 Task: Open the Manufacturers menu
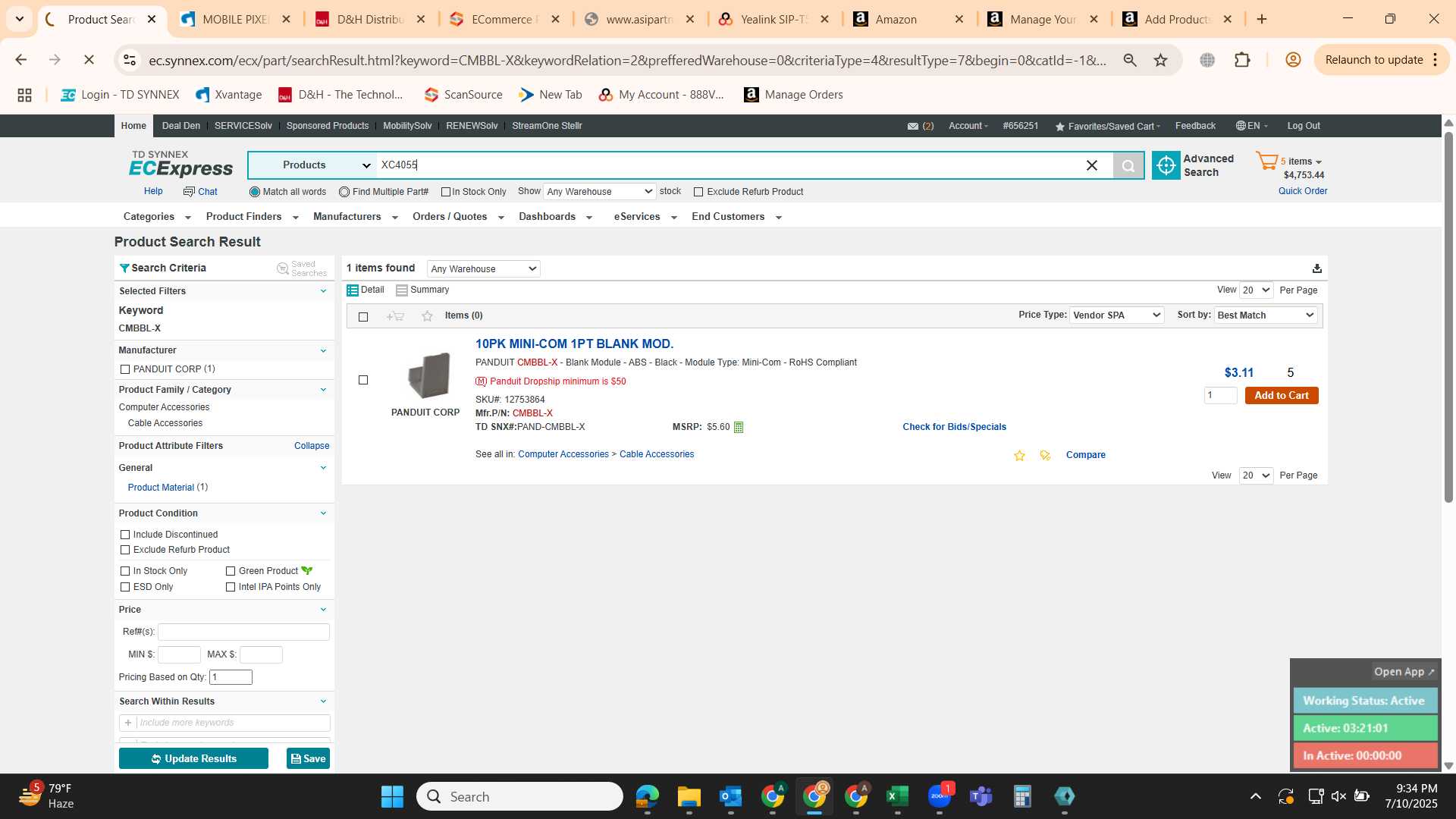click(x=356, y=217)
